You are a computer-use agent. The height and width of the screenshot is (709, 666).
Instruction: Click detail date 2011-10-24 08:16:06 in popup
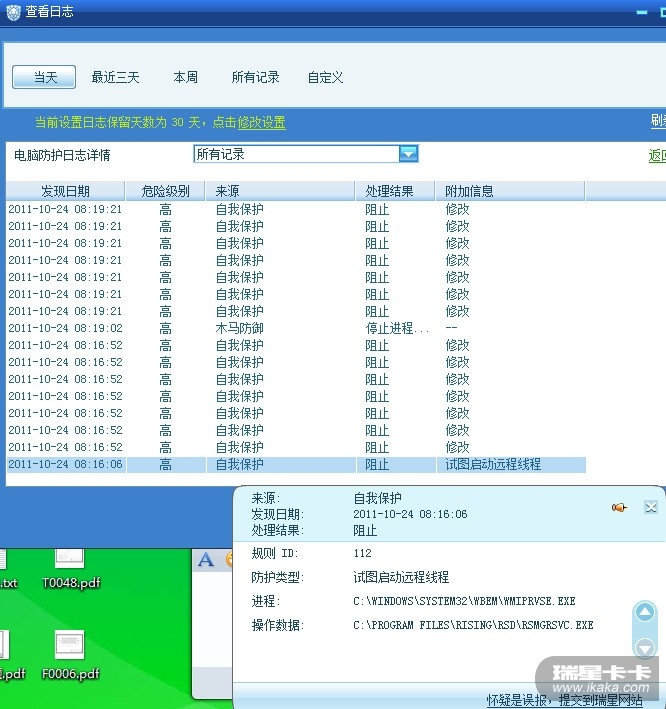pyautogui.click(x=410, y=514)
